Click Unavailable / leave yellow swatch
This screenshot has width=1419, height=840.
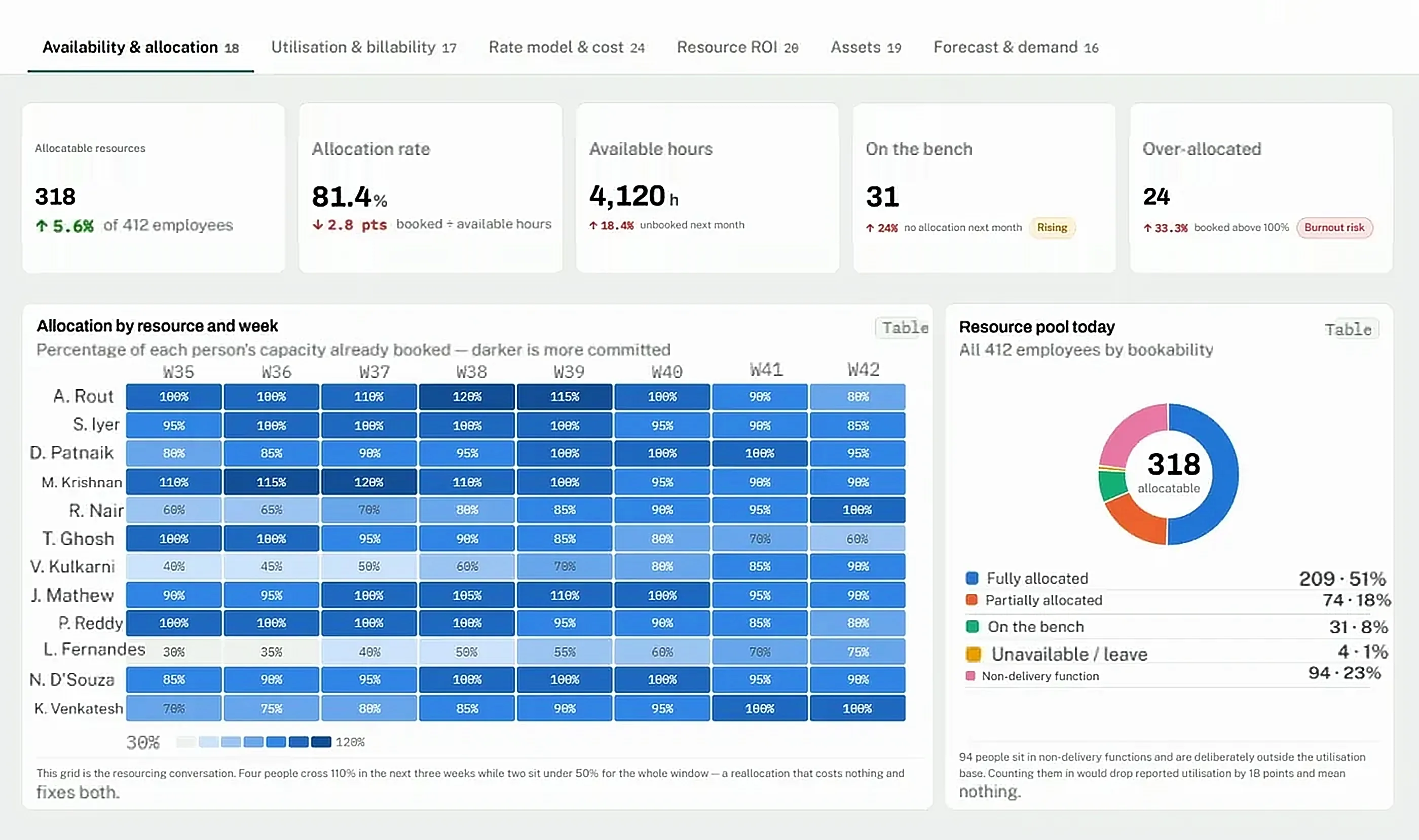click(x=974, y=655)
